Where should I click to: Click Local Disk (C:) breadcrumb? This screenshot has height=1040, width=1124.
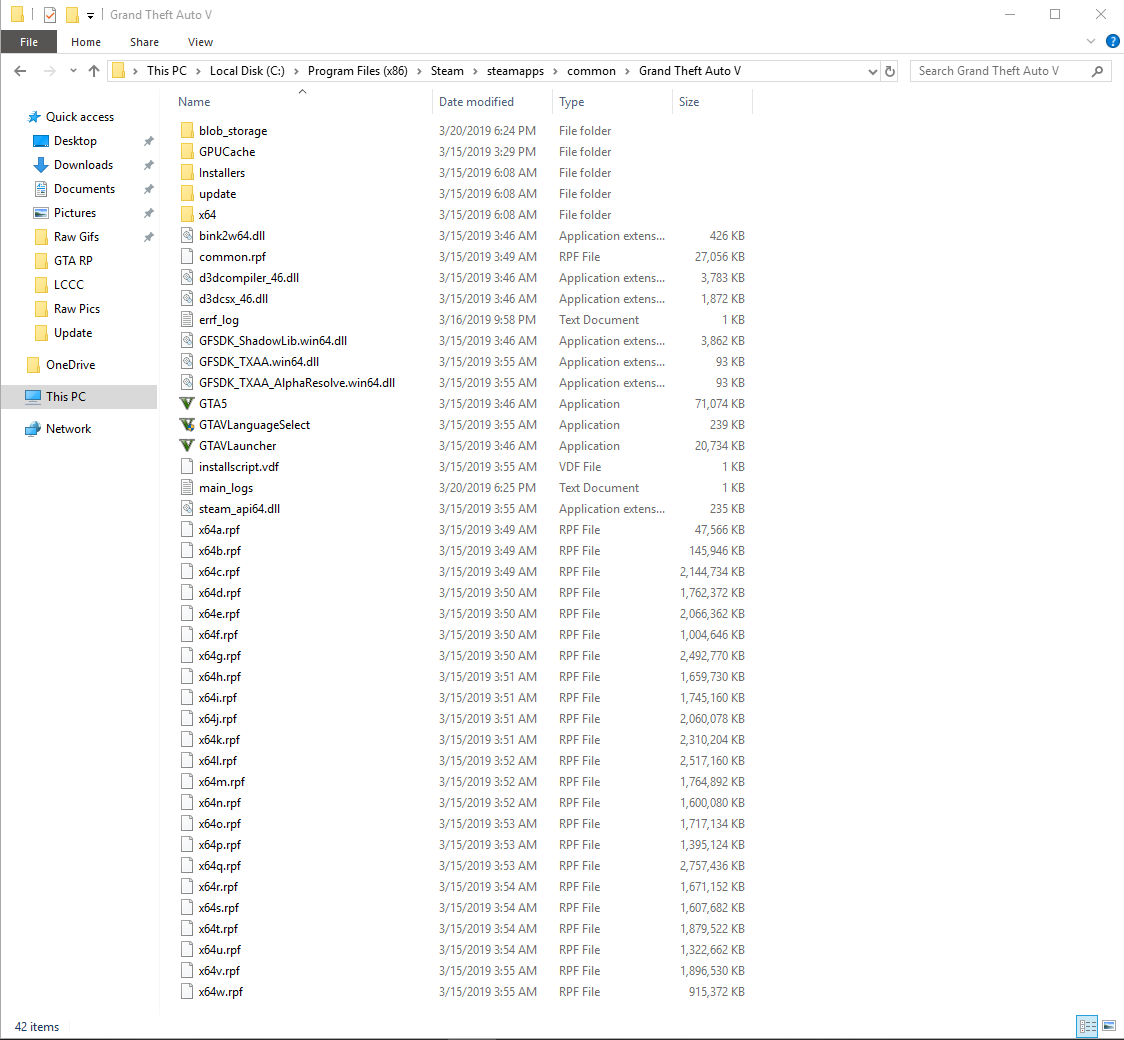247,71
